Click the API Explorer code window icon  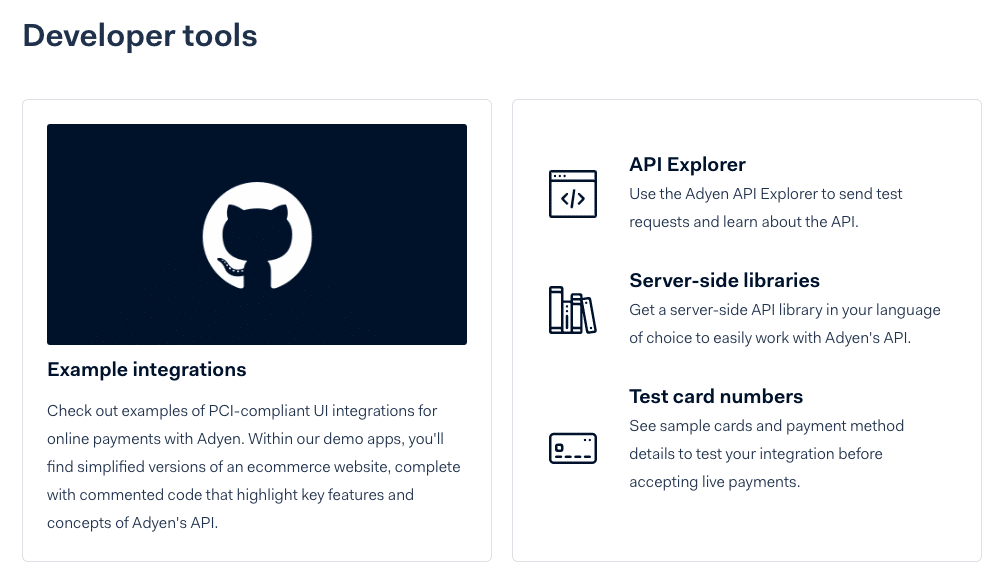click(572, 194)
